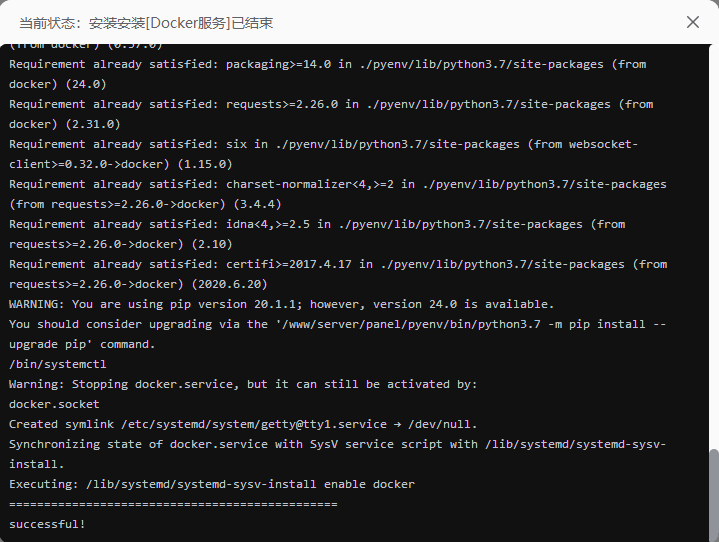Click the 'Stopping docker.service' warning line

pos(243,384)
